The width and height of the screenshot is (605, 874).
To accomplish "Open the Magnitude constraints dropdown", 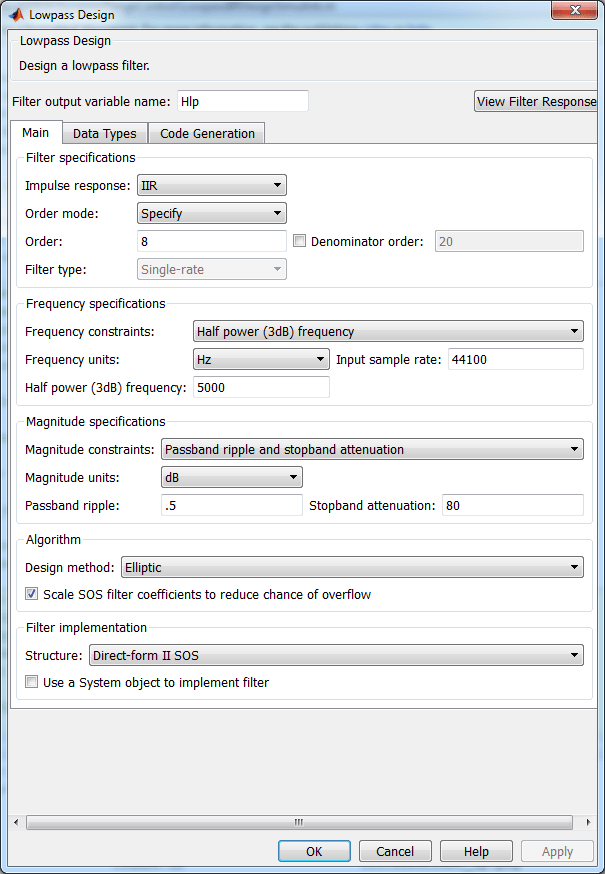I will click(x=372, y=449).
